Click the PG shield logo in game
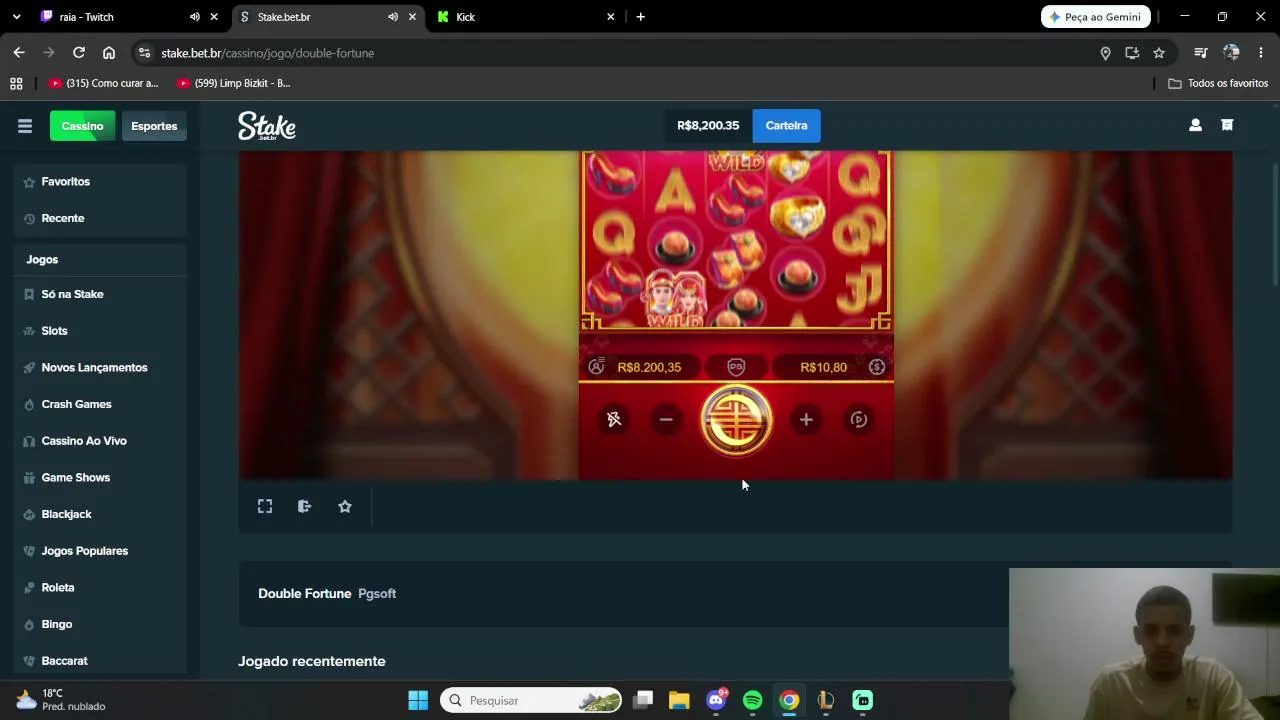This screenshot has width=1280, height=720. tap(736, 367)
